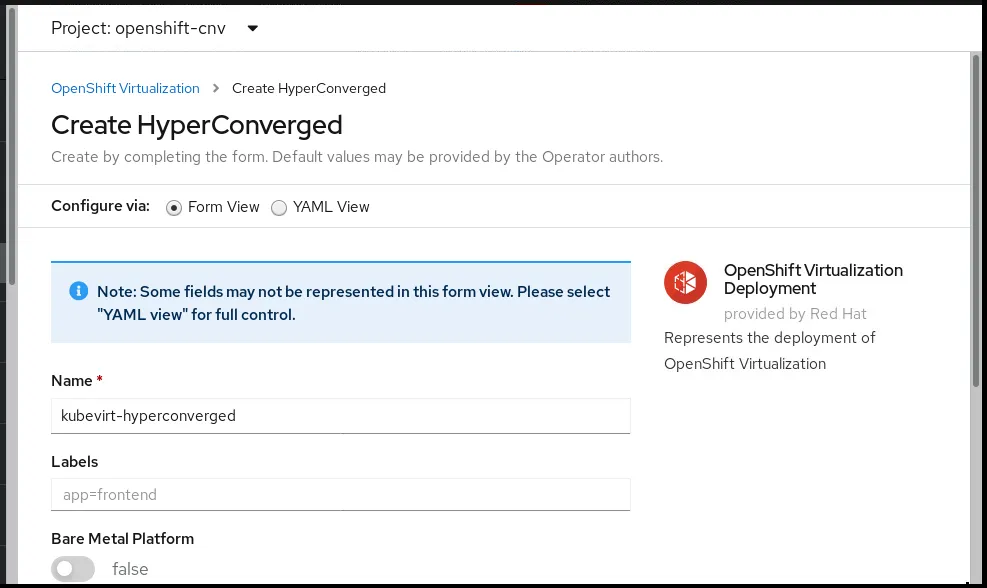The width and height of the screenshot is (987, 588).
Task: Enable the Bare Metal Platform toggle
Action: point(73,569)
